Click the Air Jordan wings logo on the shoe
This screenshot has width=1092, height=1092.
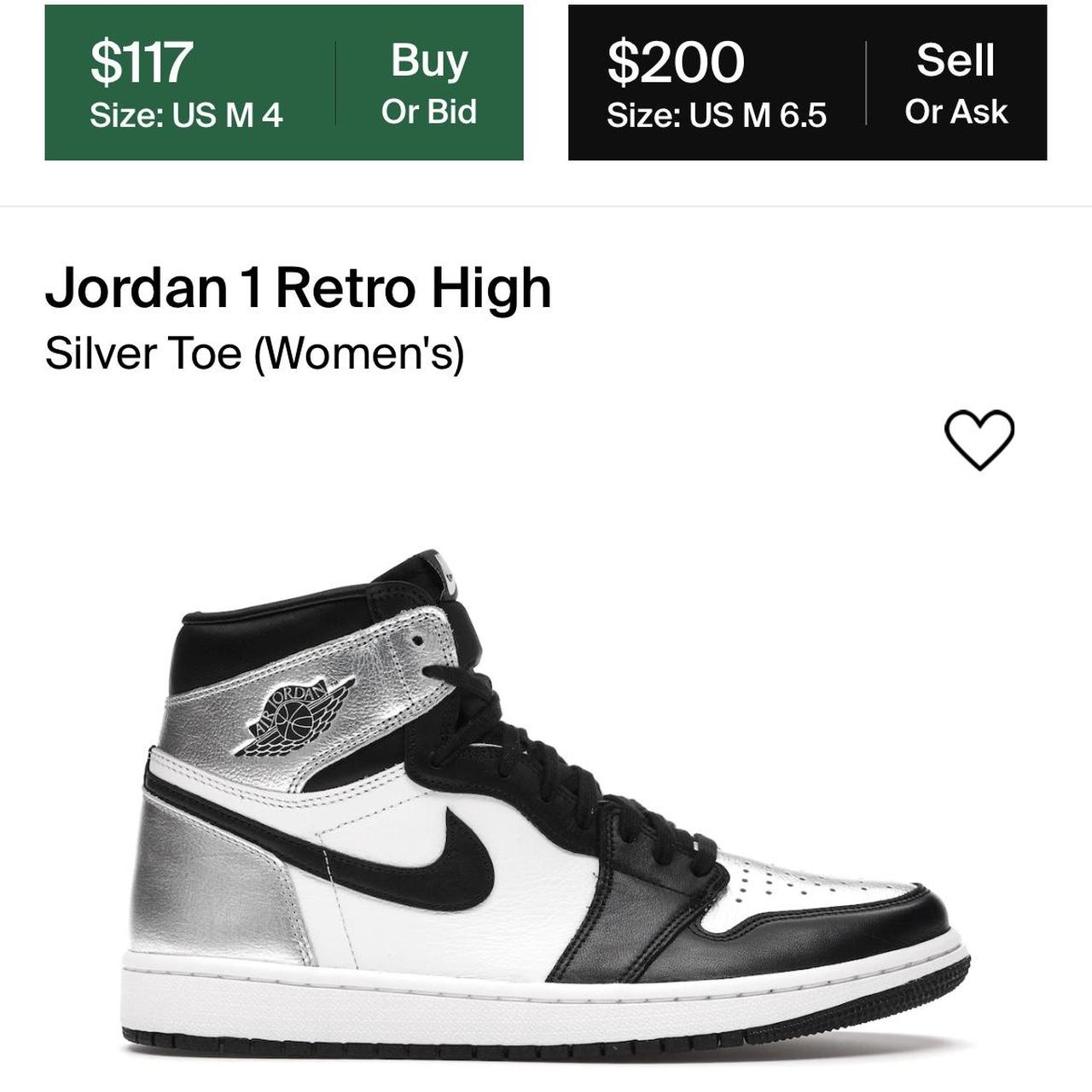coord(299,717)
